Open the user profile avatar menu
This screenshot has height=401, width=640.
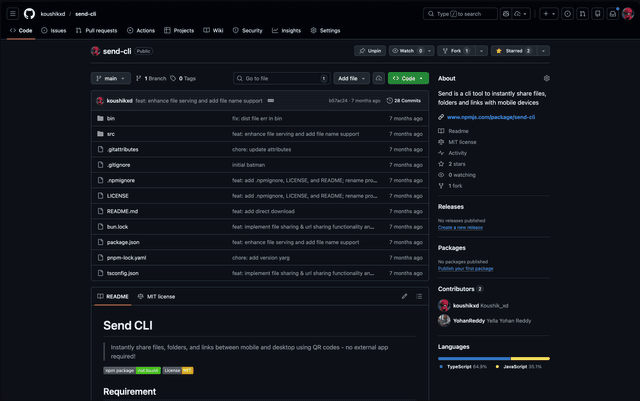click(628, 14)
